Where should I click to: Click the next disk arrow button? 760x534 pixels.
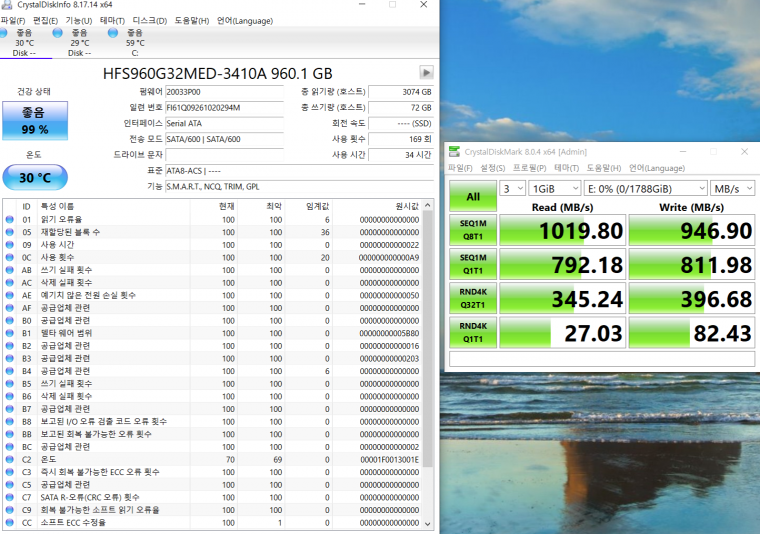coord(426,73)
